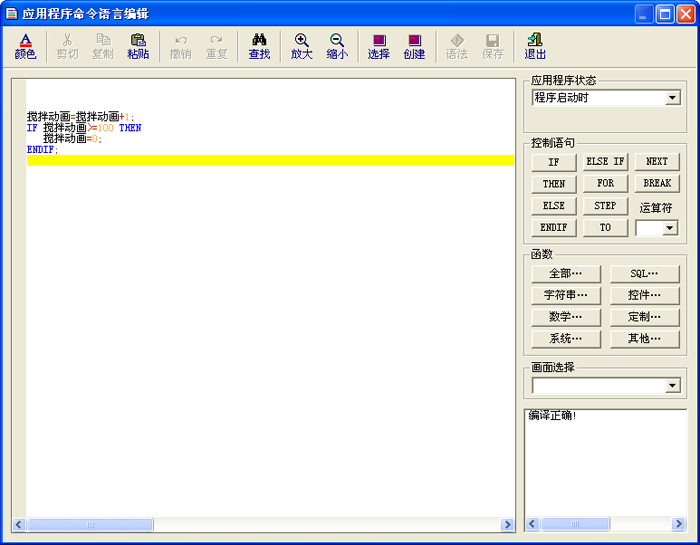Click the editor scrollbar left arrow
The width and height of the screenshot is (700, 545).
19,524
